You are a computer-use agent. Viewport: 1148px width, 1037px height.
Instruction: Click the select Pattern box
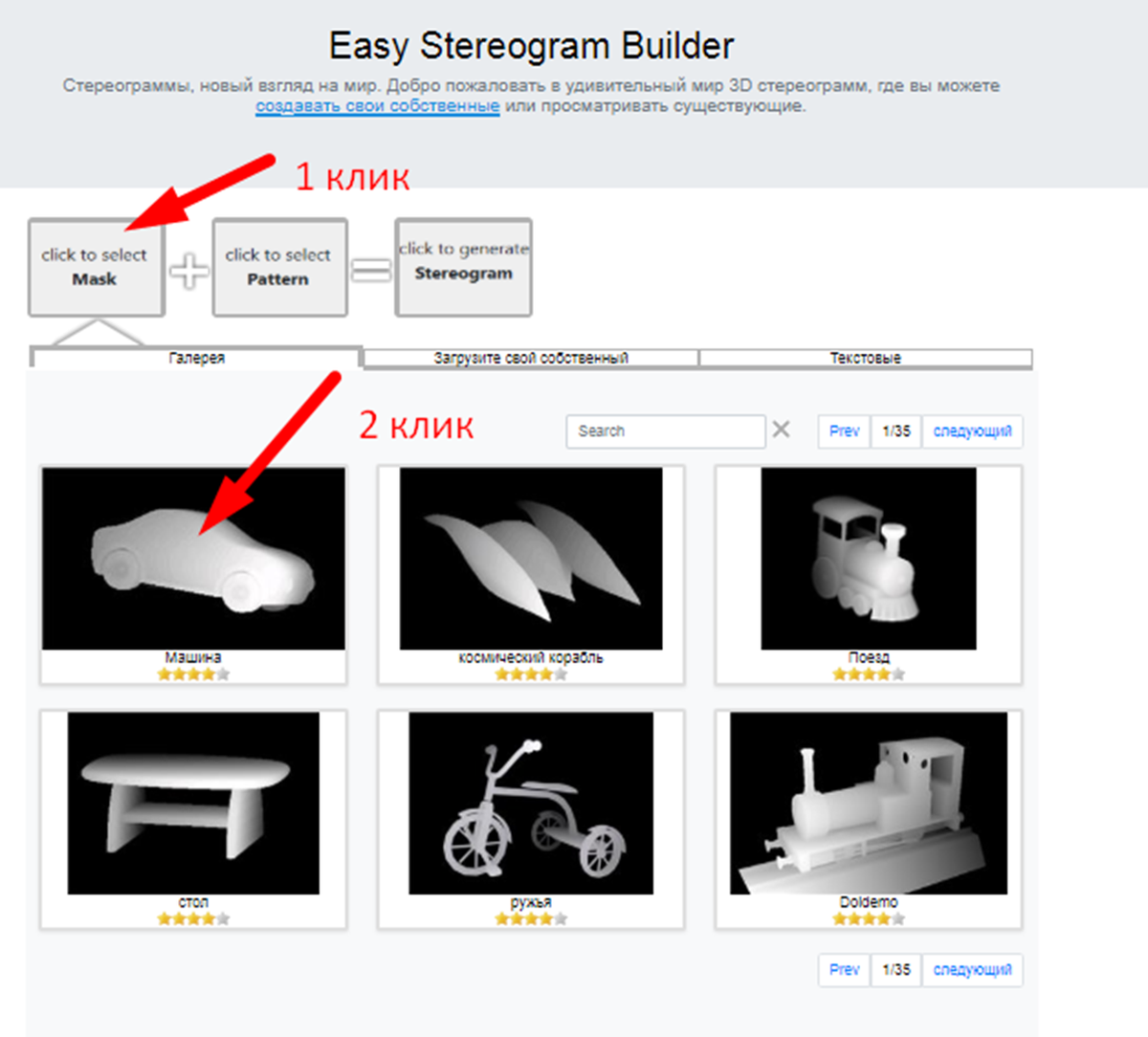coord(279,267)
